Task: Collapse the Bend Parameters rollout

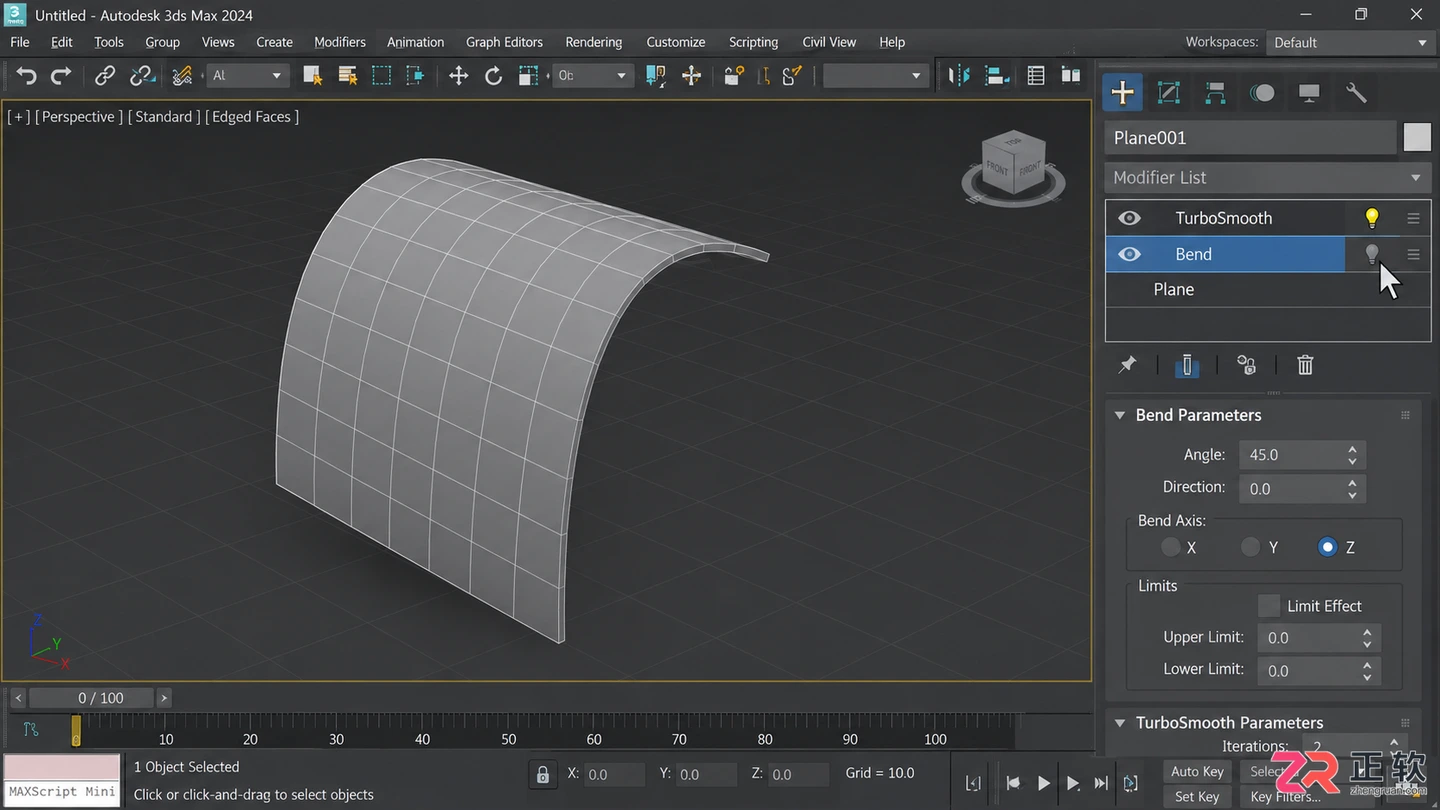Action: point(1120,415)
